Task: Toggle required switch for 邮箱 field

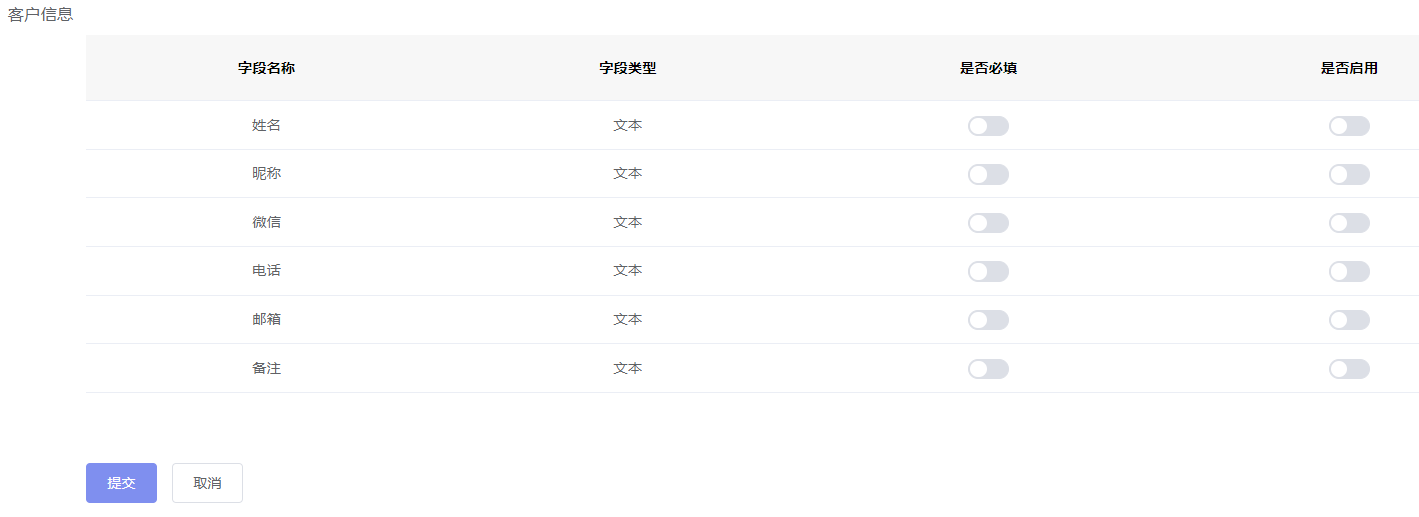Action: tap(988, 320)
